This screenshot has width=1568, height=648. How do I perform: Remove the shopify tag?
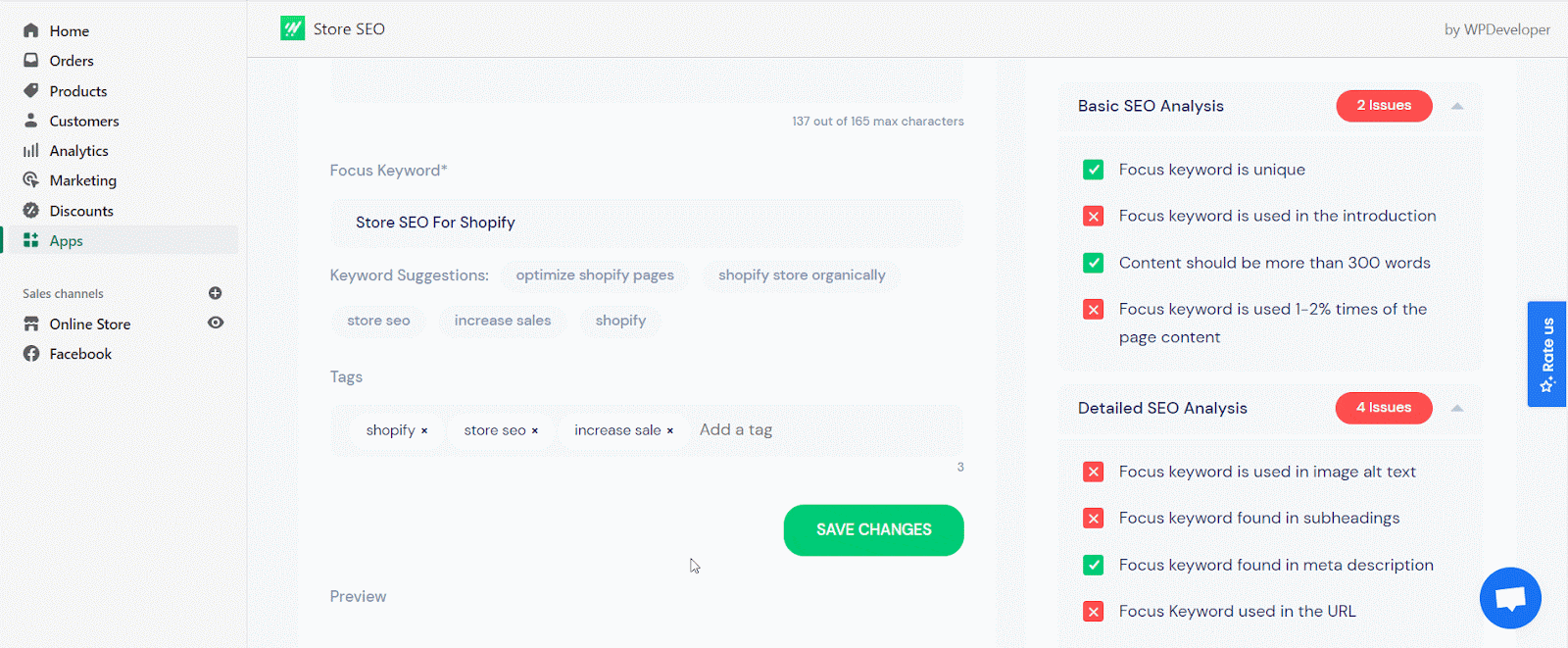coord(424,430)
